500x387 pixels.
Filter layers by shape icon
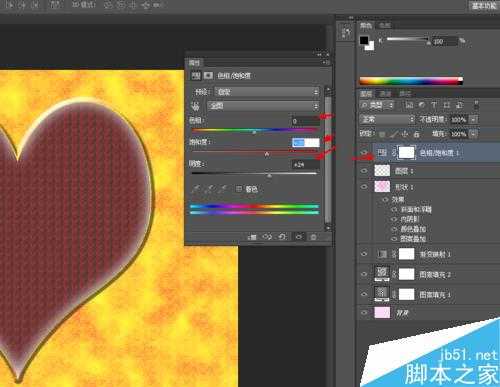pyautogui.click(x=447, y=105)
